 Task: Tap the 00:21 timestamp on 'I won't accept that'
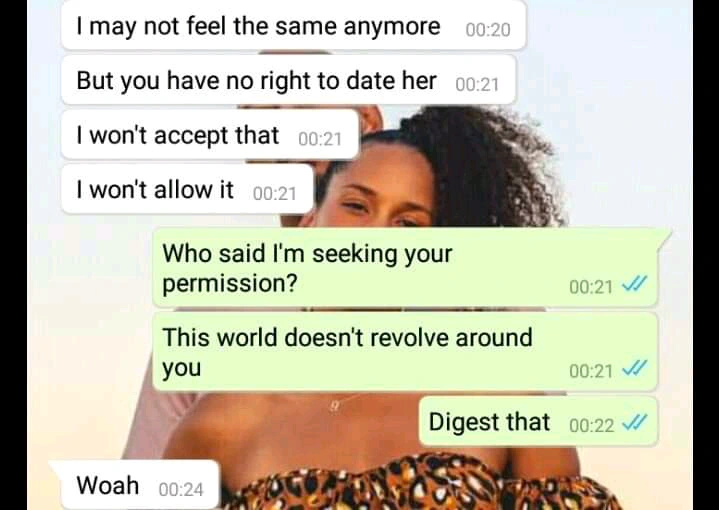point(320,139)
